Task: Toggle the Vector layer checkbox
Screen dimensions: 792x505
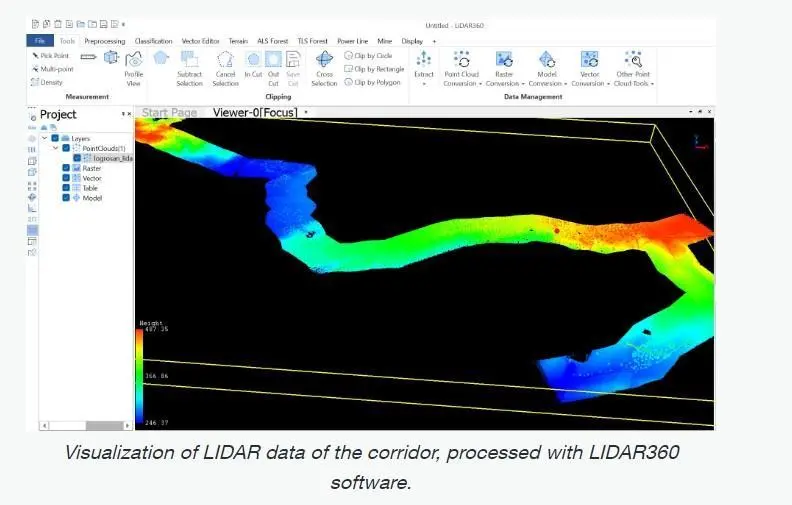Action: (x=66, y=178)
